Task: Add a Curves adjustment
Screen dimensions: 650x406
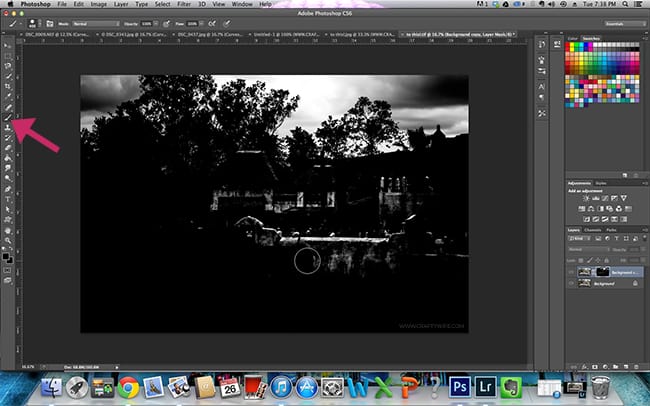Action: (605, 198)
